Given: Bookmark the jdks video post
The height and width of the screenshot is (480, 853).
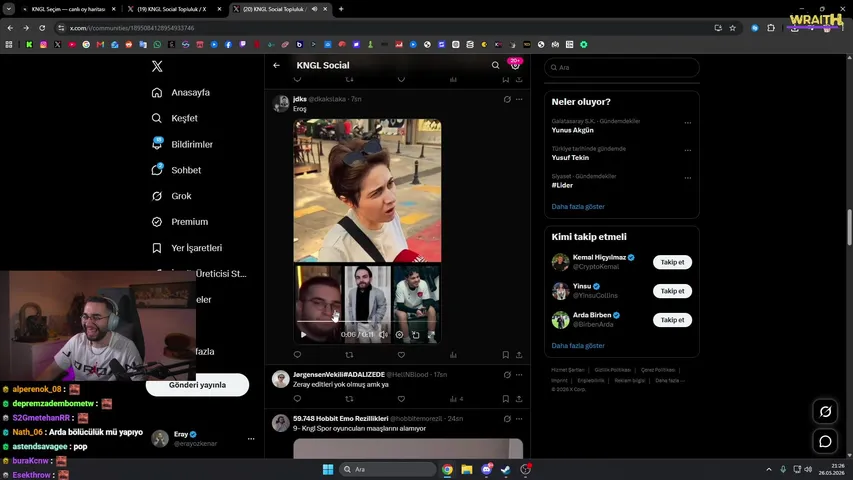Looking at the screenshot, I should [505, 355].
